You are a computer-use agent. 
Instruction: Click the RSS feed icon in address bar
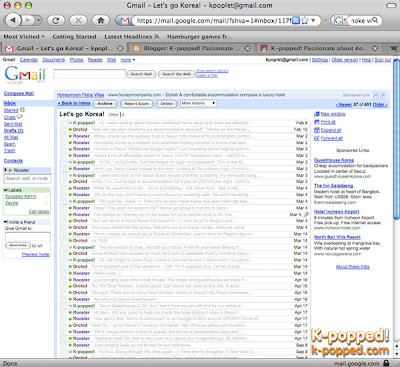[296, 21]
